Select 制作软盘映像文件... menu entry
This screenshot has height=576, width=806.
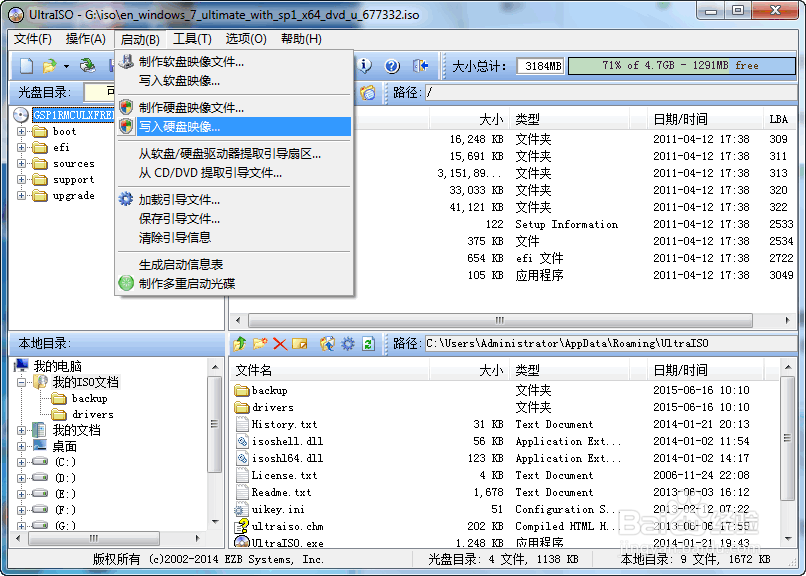(234, 62)
